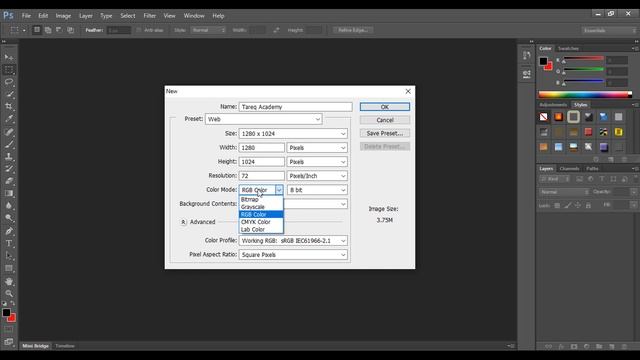Click the Refine Edge button
This screenshot has height=360, width=640.
353,30
